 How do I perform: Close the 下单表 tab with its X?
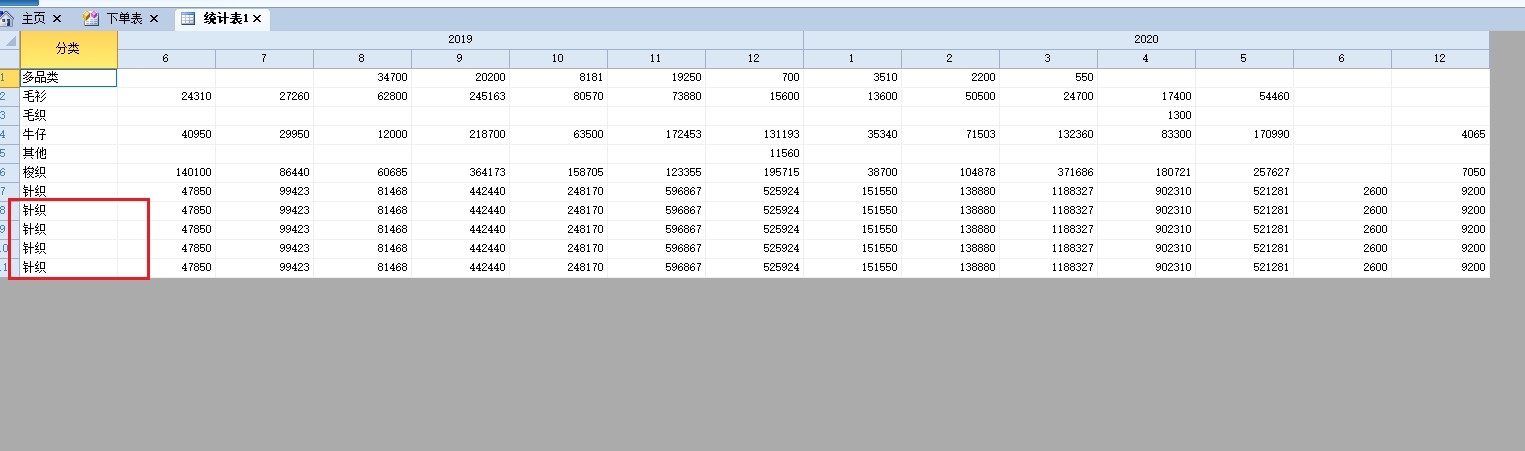(154, 19)
